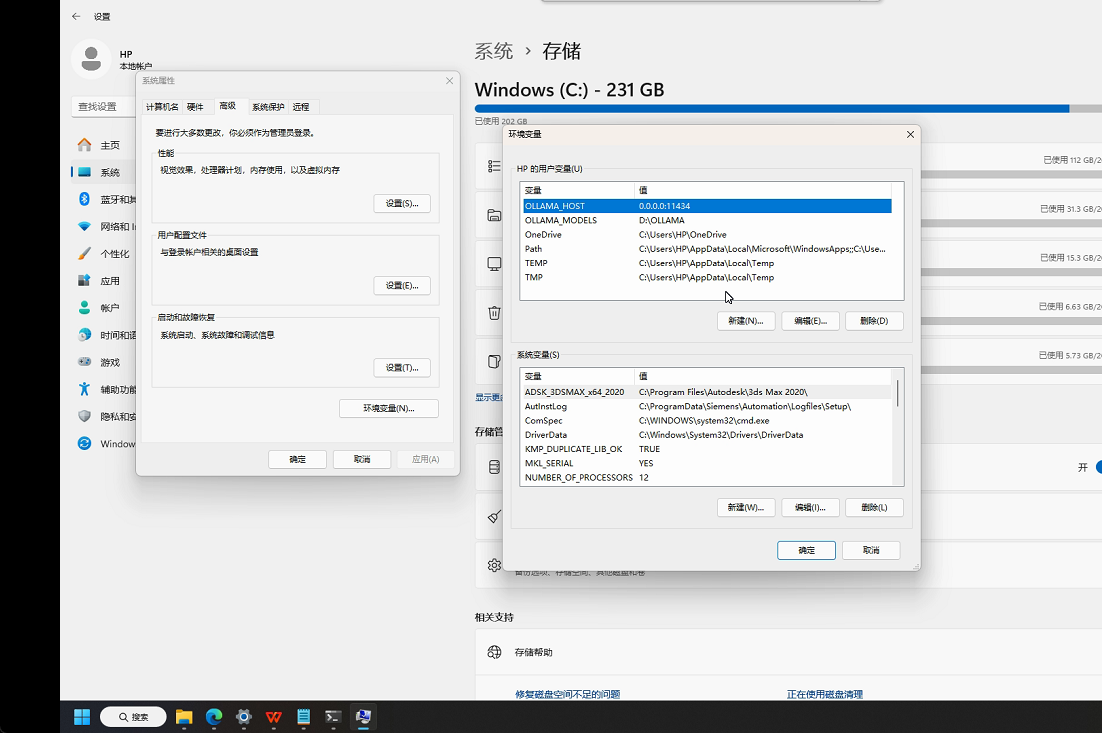
Task: Open the Notepad icon on taskbar
Action: [x=304, y=717]
